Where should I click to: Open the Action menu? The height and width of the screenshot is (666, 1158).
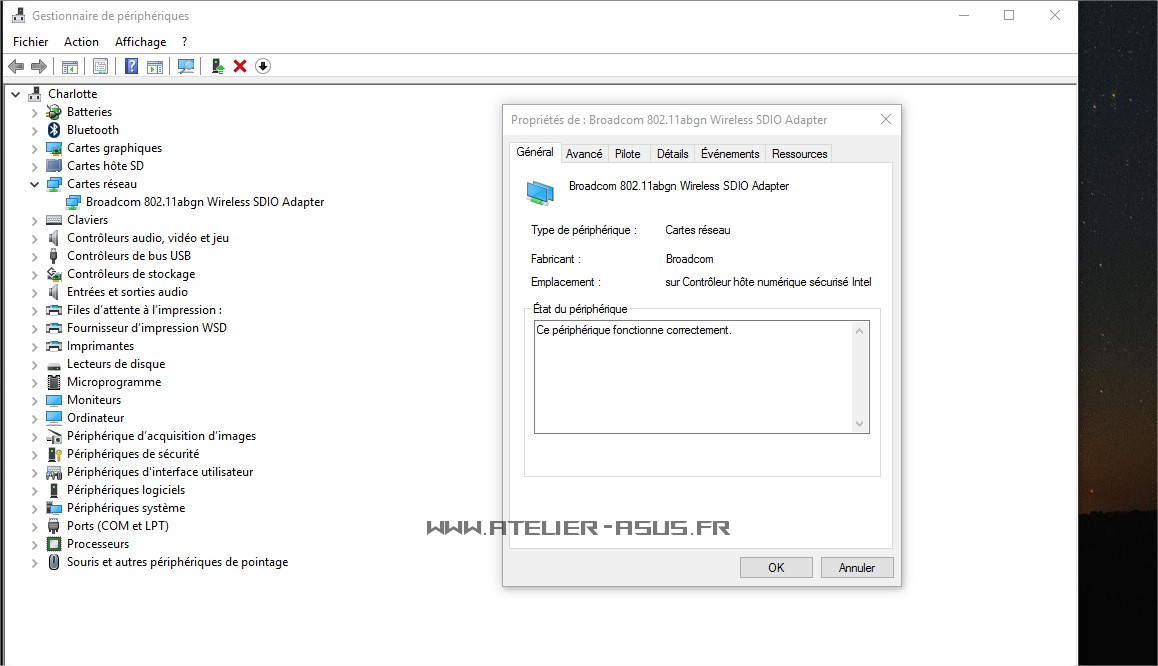[x=81, y=42]
